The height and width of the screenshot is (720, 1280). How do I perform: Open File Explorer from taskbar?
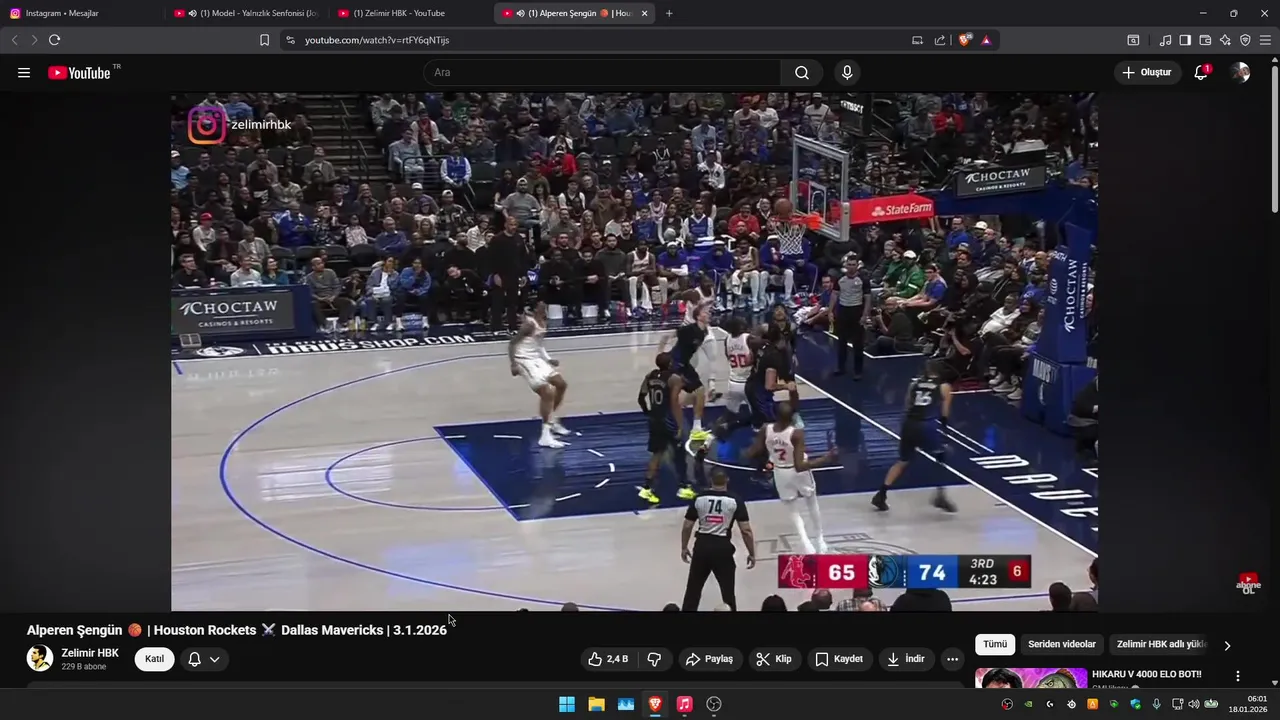point(596,704)
